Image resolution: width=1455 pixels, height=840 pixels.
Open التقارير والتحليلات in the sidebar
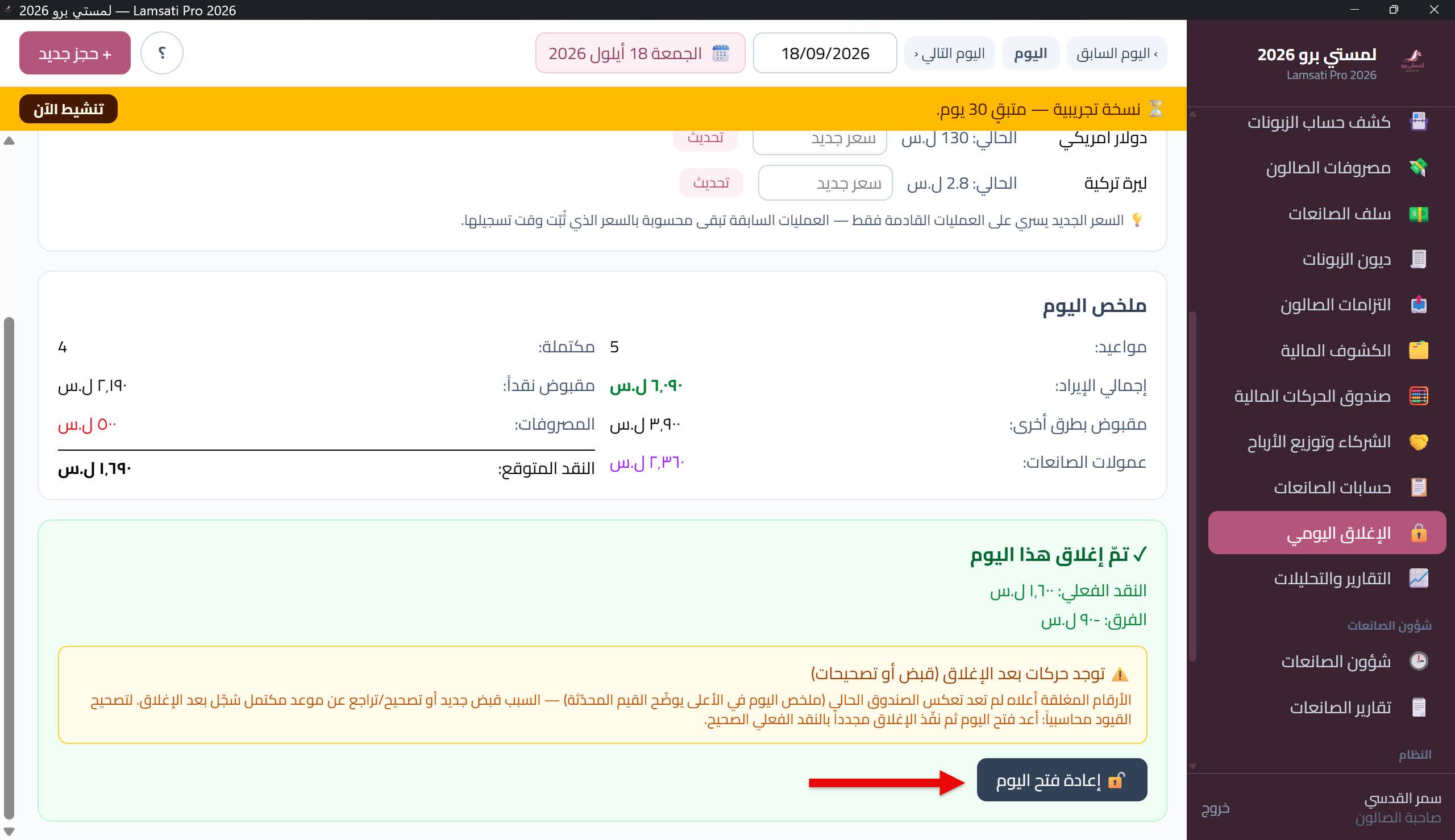click(x=1327, y=578)
